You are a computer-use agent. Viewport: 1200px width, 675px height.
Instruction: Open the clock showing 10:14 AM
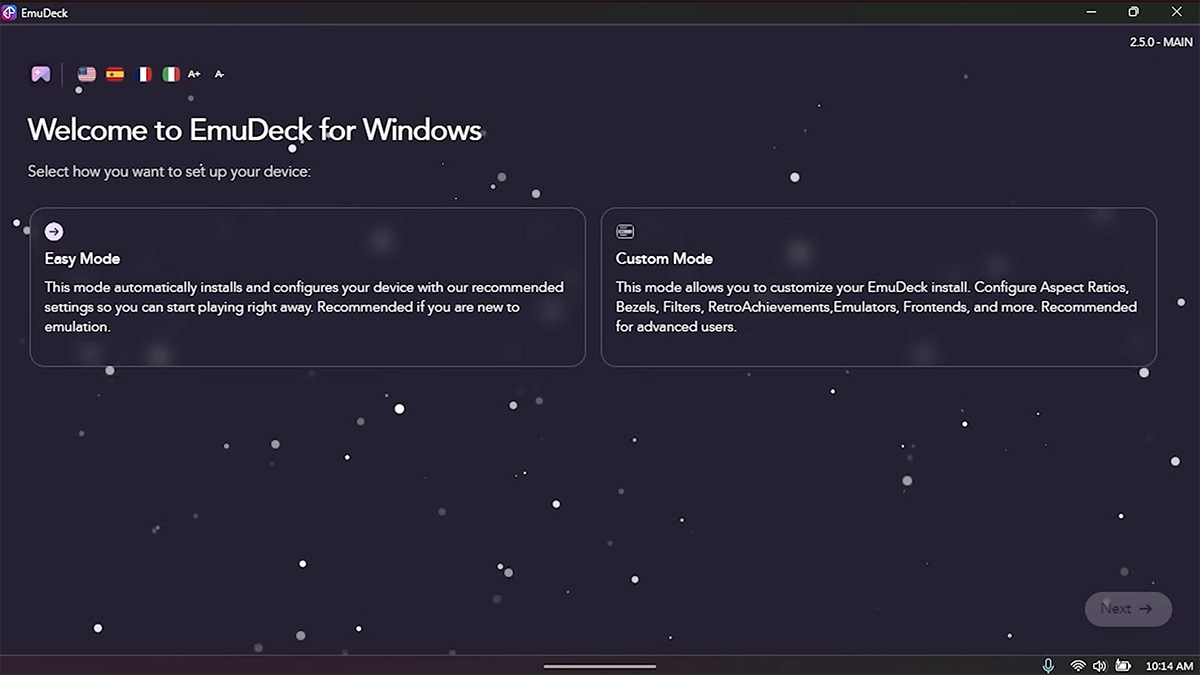(1170, 664)
